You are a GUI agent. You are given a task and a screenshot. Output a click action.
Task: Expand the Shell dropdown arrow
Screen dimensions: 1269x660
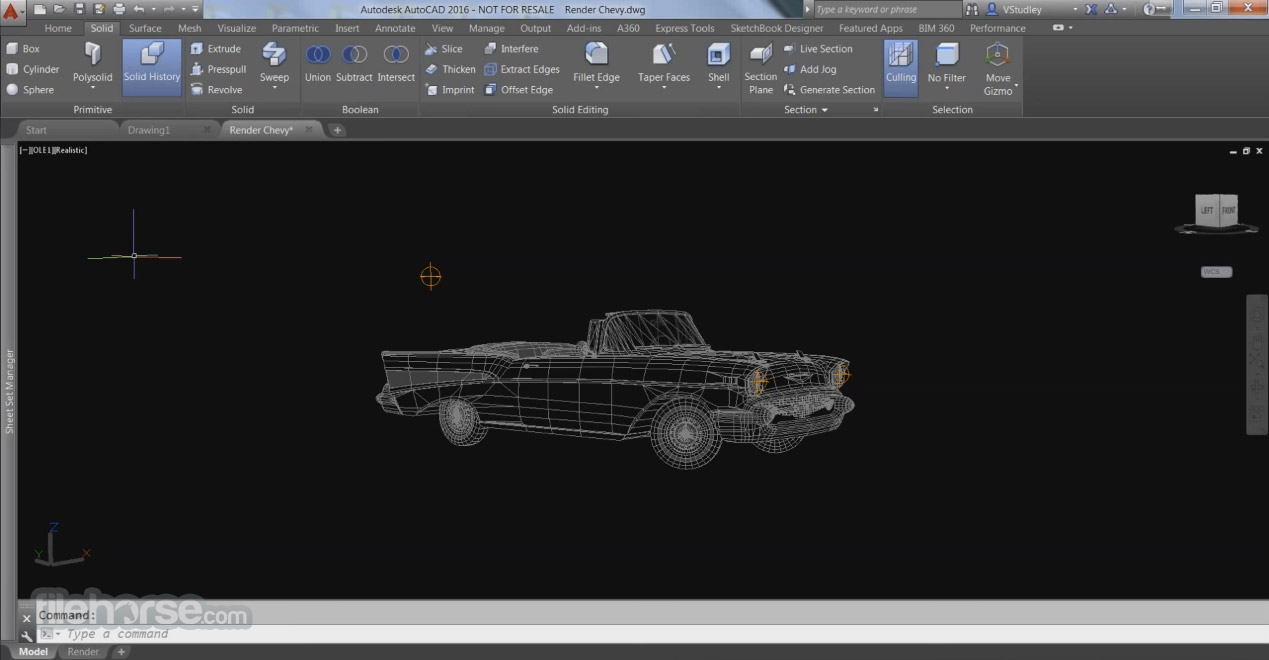point(719,88)
